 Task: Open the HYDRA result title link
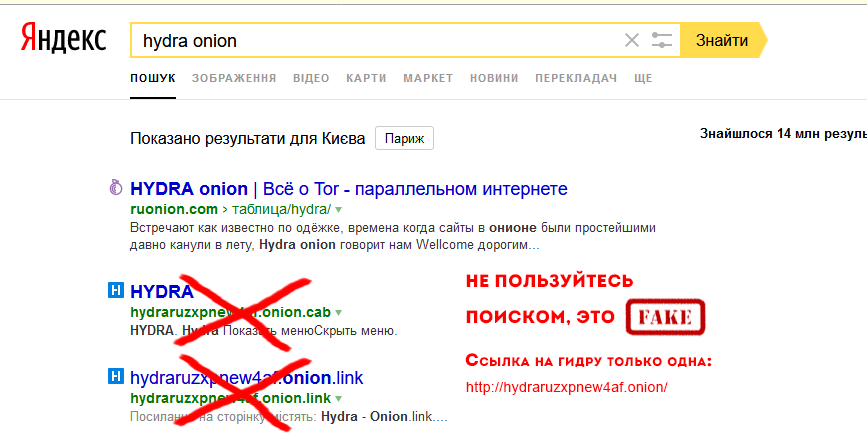pos(162,291)
